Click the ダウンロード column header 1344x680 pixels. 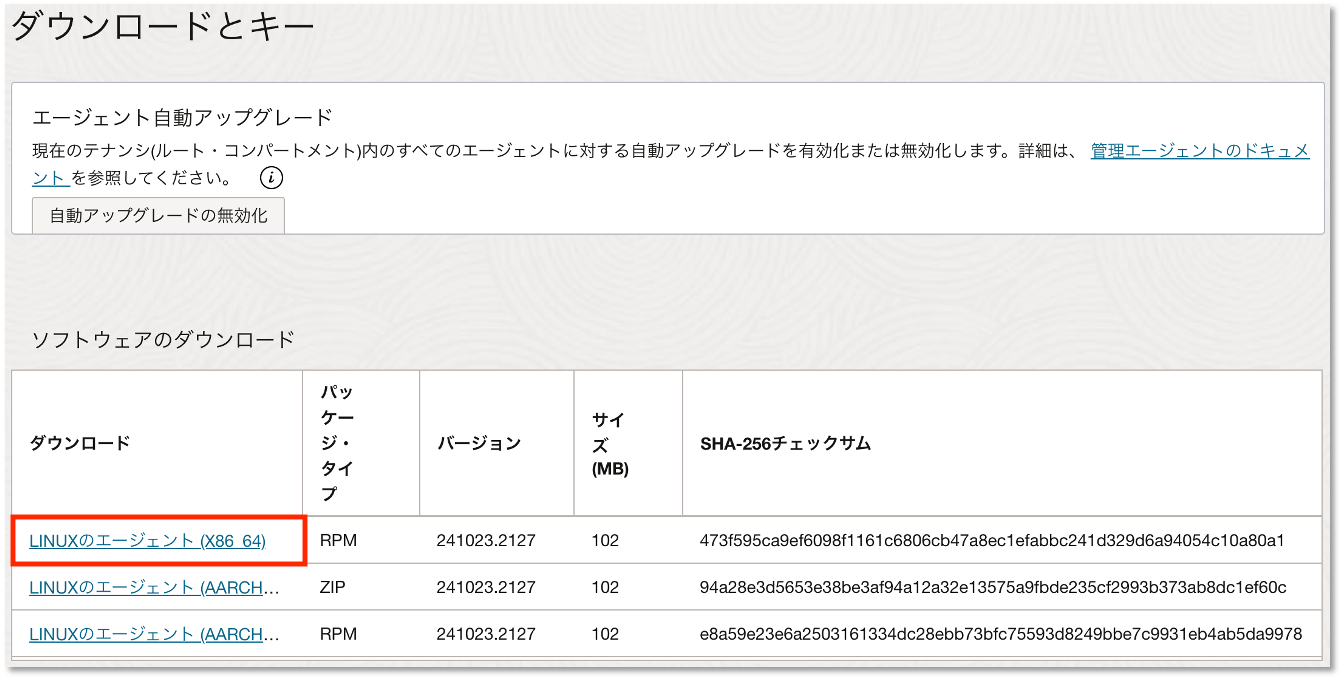pos(79,443)
